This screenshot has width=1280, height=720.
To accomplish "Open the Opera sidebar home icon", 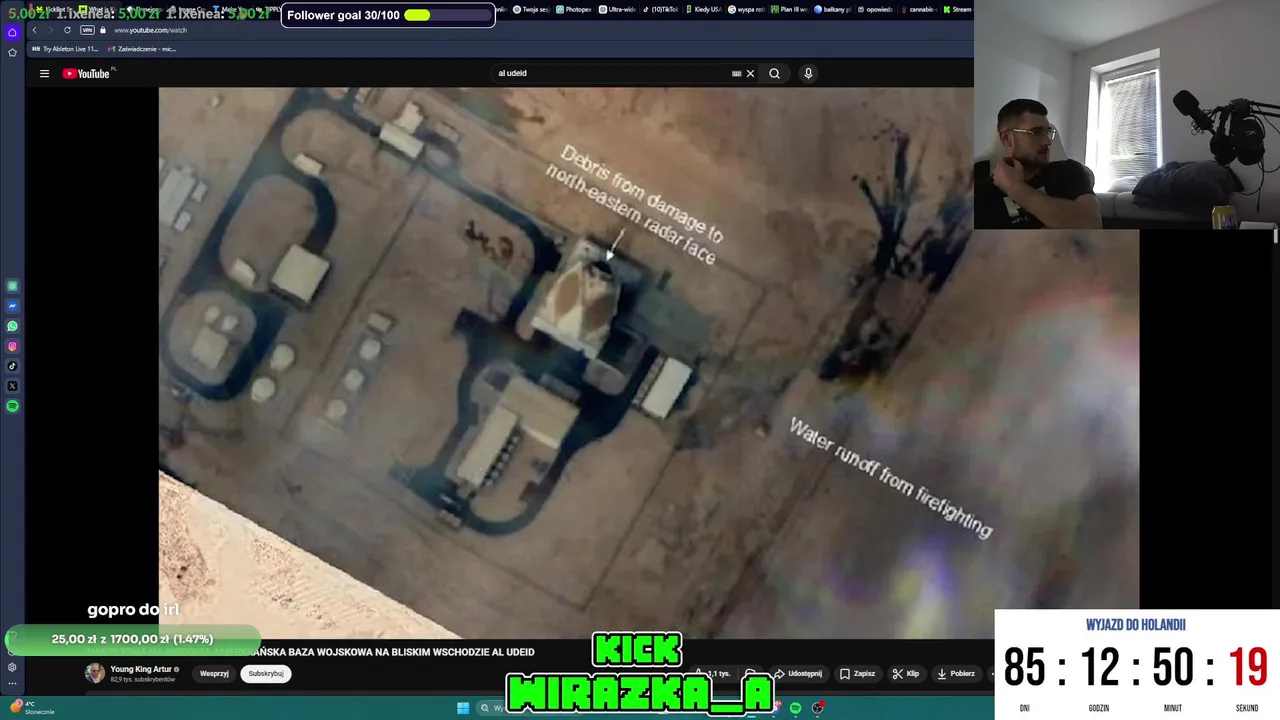I will point(12,32).
